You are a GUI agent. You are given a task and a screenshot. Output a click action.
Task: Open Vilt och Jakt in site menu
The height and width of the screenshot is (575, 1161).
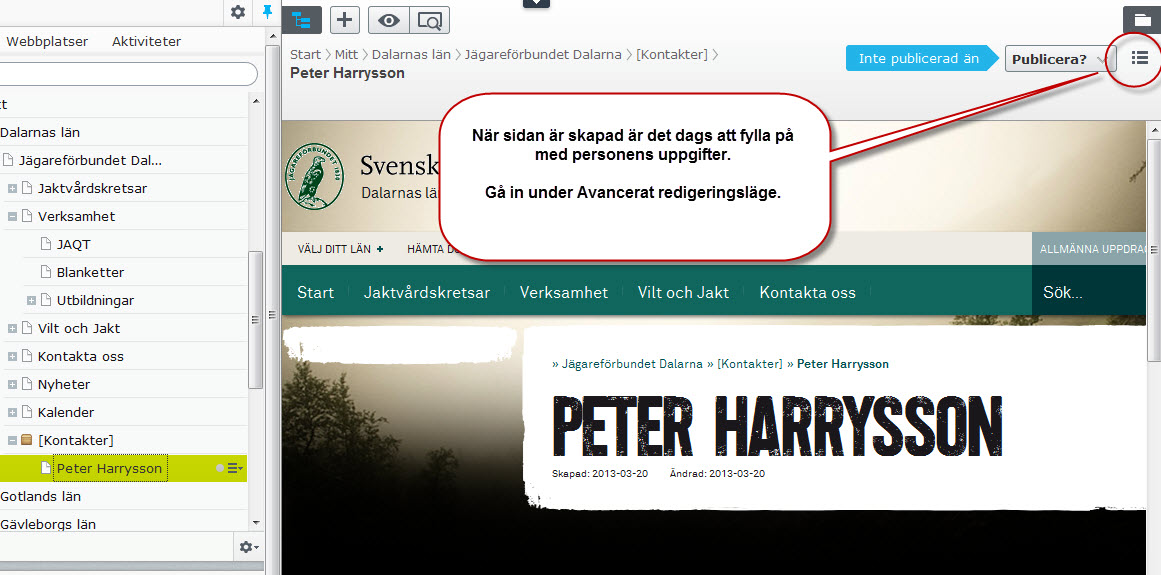[683, 292]
